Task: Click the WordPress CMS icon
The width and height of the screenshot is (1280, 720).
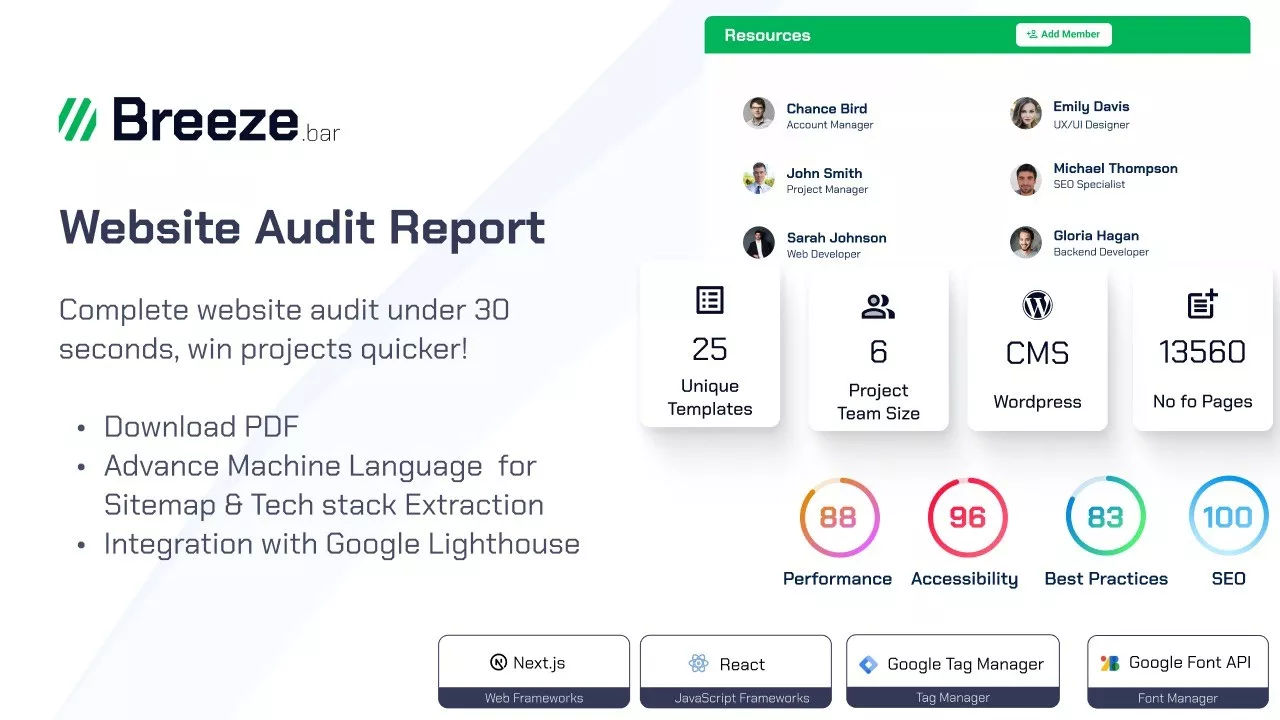Action: (1037, 306)
